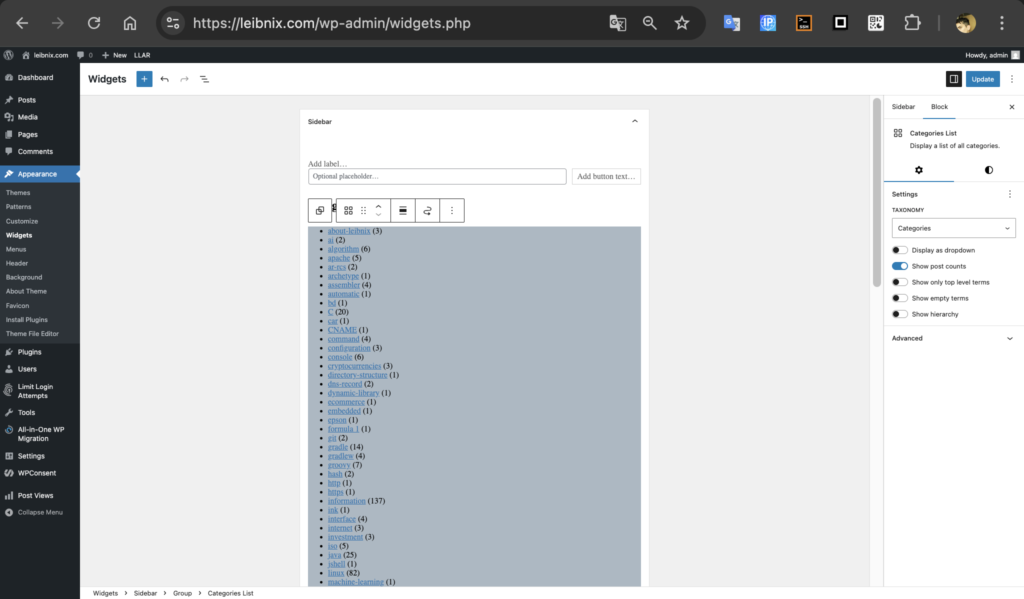
Task: Open Plugins in the admin menu
Action: pos(29,352)
